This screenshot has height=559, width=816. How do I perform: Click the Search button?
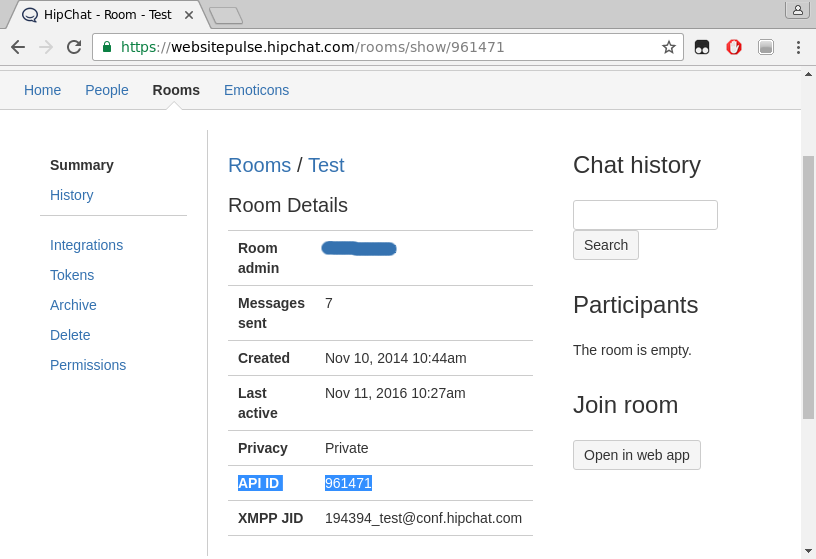pyautogui.click(x=606, y=245)
